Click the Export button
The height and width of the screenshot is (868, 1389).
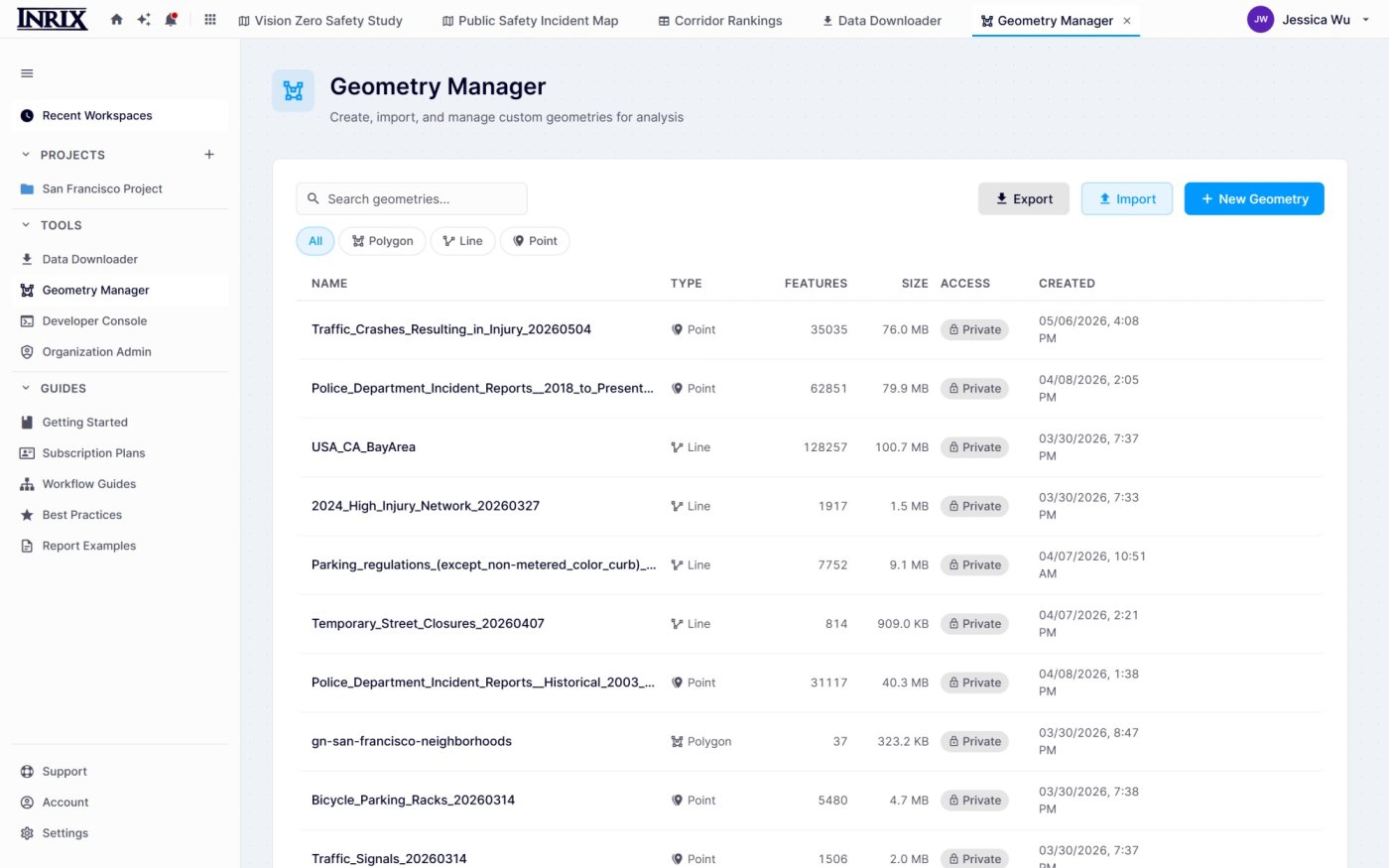coord(1024,198)
